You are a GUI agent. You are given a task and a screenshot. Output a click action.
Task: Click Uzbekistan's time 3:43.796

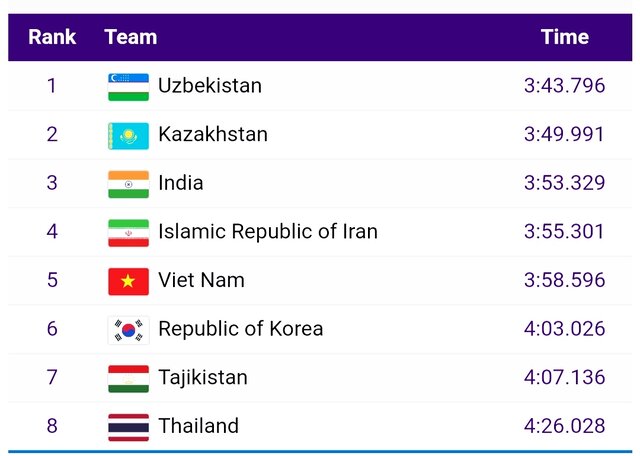pyautogui.click(x=564, y=86)
